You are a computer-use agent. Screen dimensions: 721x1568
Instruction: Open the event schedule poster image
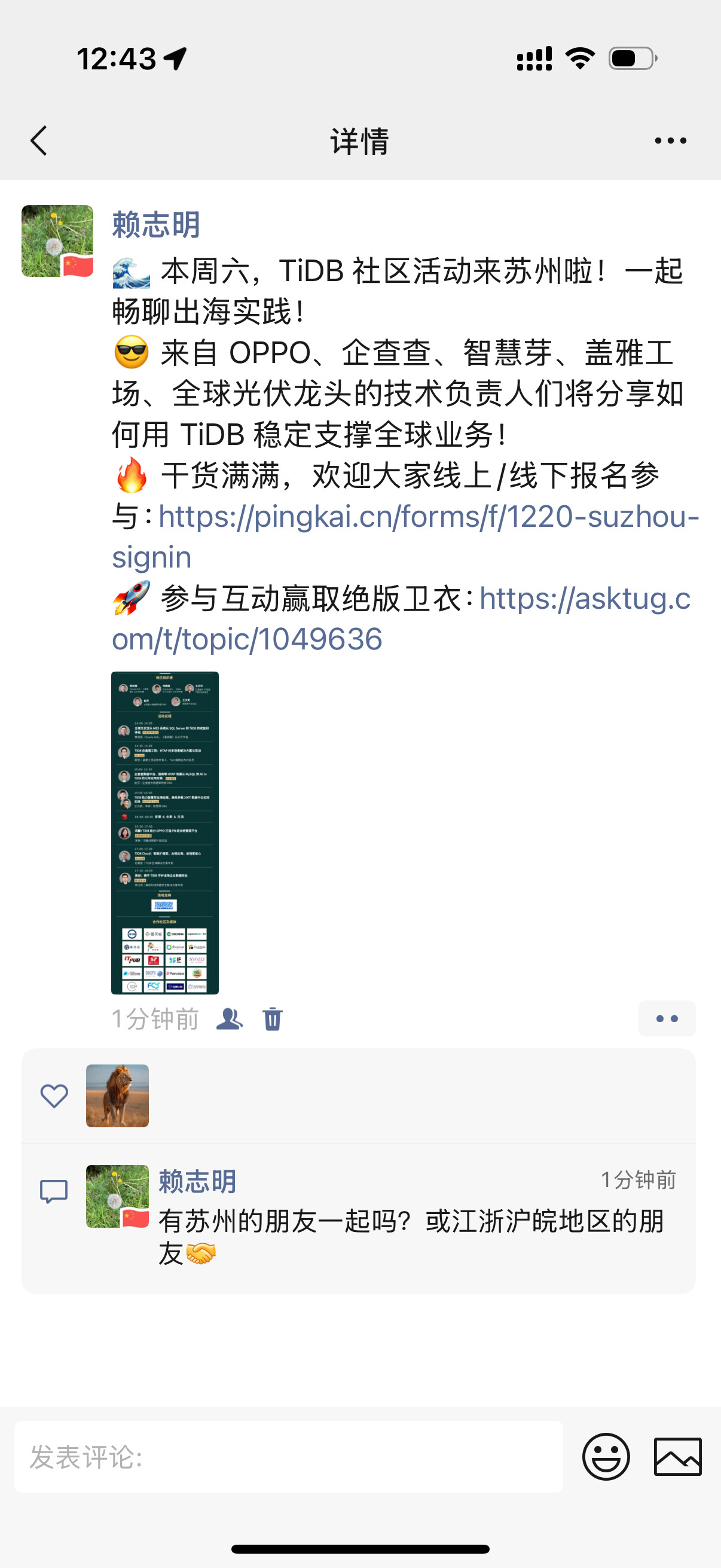point(165,832)
